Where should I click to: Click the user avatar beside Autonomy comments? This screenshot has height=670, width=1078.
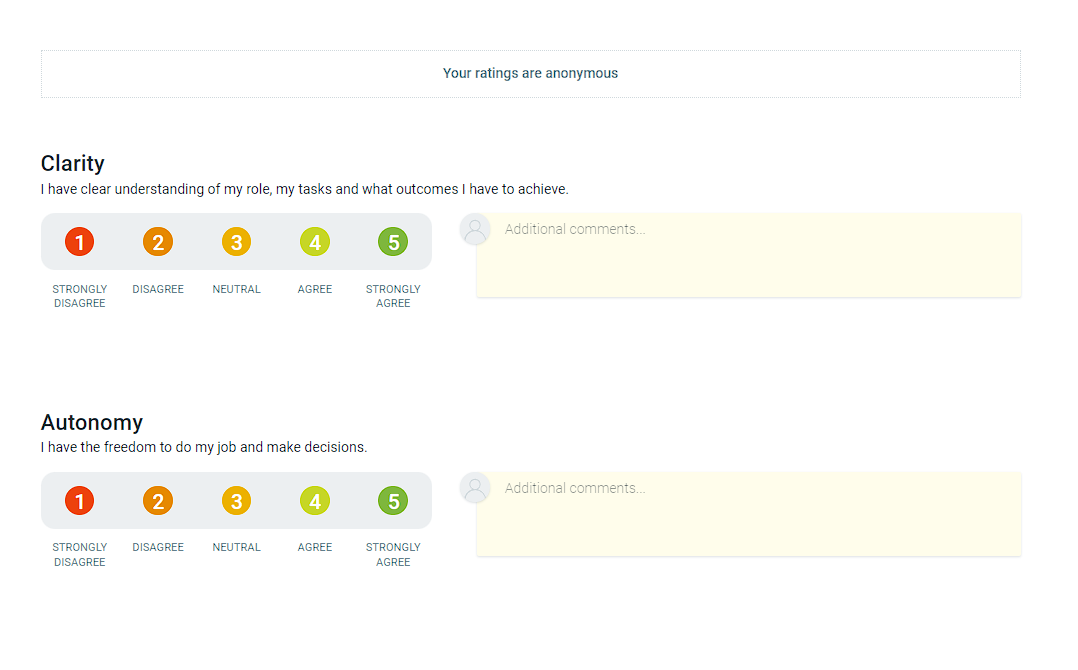click(475, 488)
